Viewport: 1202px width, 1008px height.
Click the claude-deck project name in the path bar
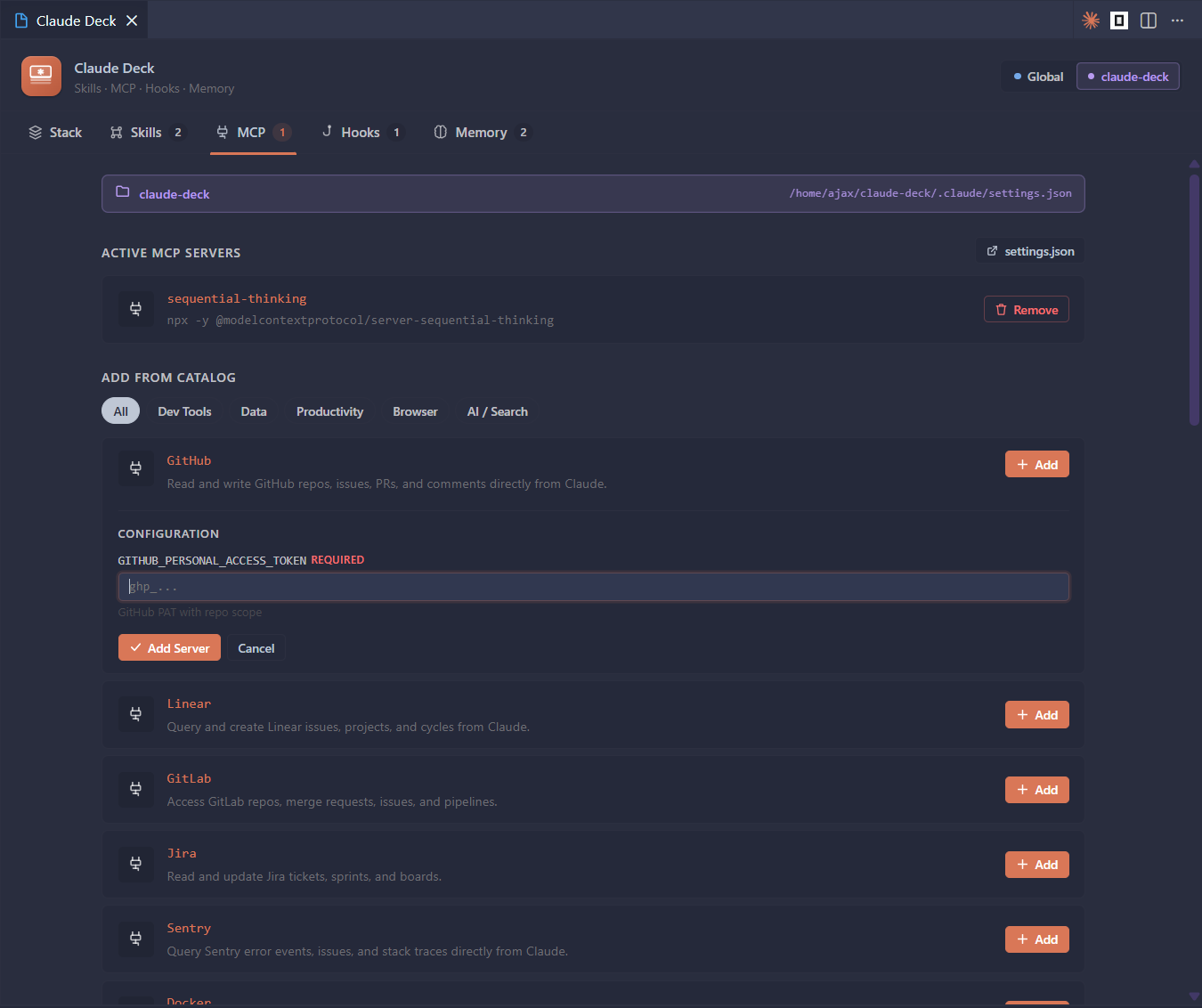(175, 194)
